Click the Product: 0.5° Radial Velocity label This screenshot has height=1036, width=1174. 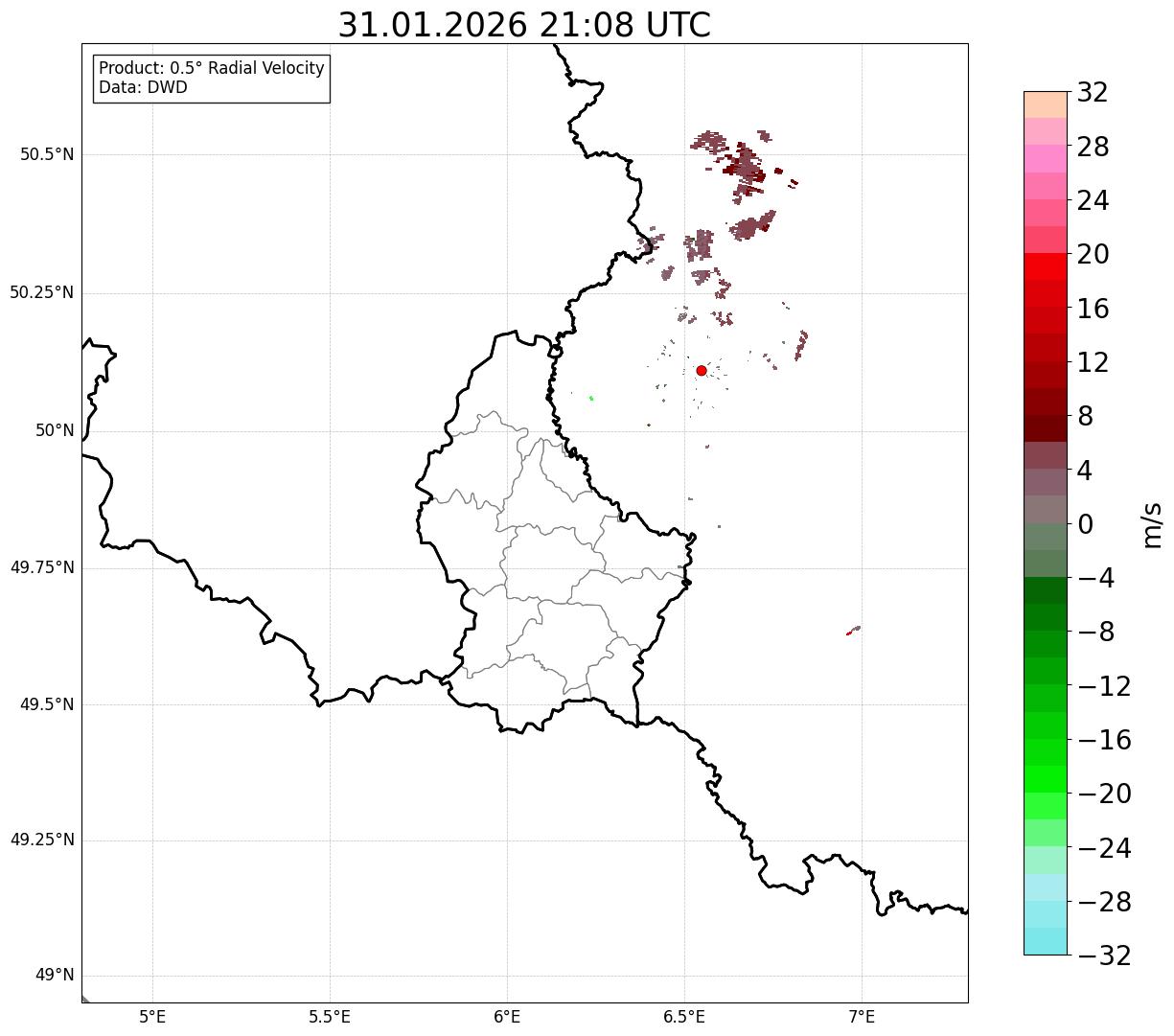212,69
